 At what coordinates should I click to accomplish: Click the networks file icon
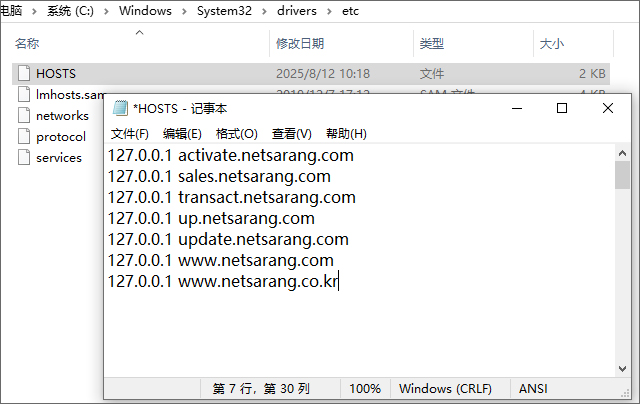pos(24,115)
